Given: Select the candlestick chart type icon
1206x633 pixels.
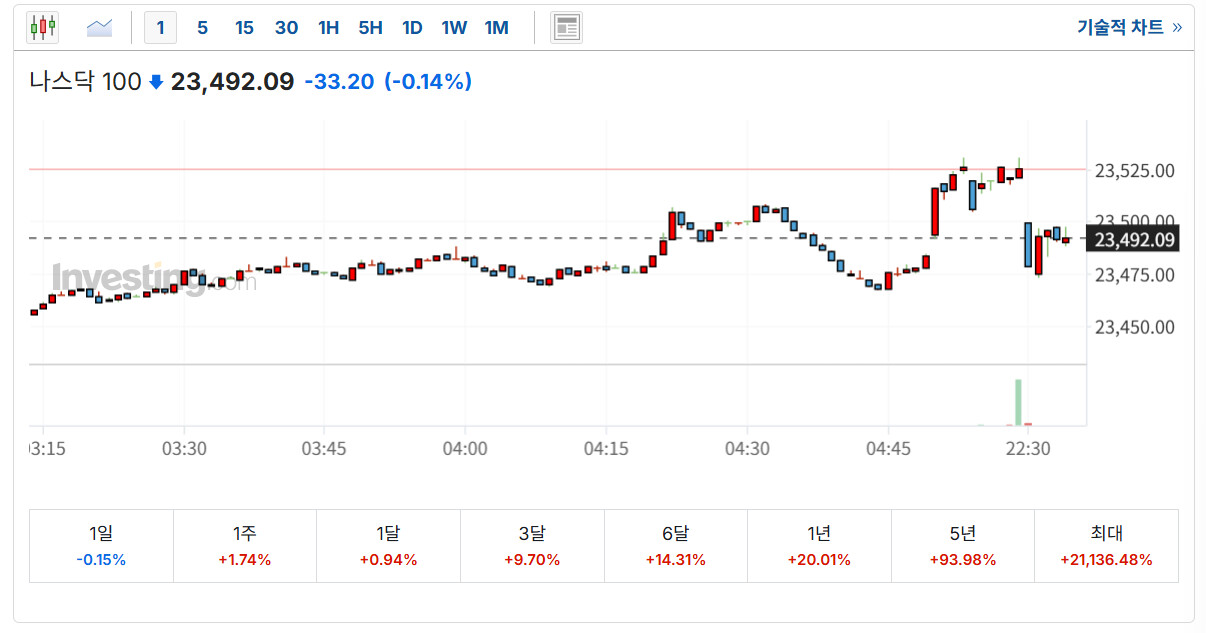Looking at the screenshot, I should coord(43,28).
